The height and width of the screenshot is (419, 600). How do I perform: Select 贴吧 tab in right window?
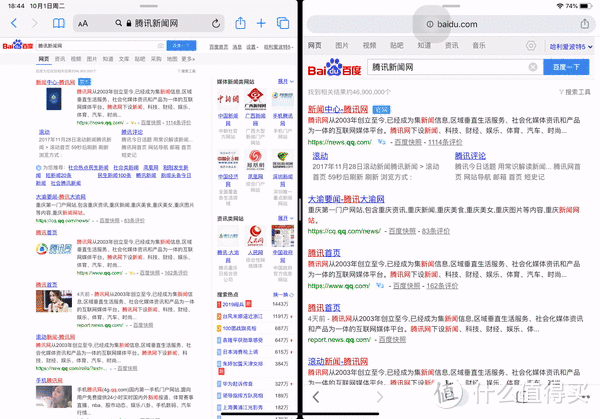click(x=396, y=46)
